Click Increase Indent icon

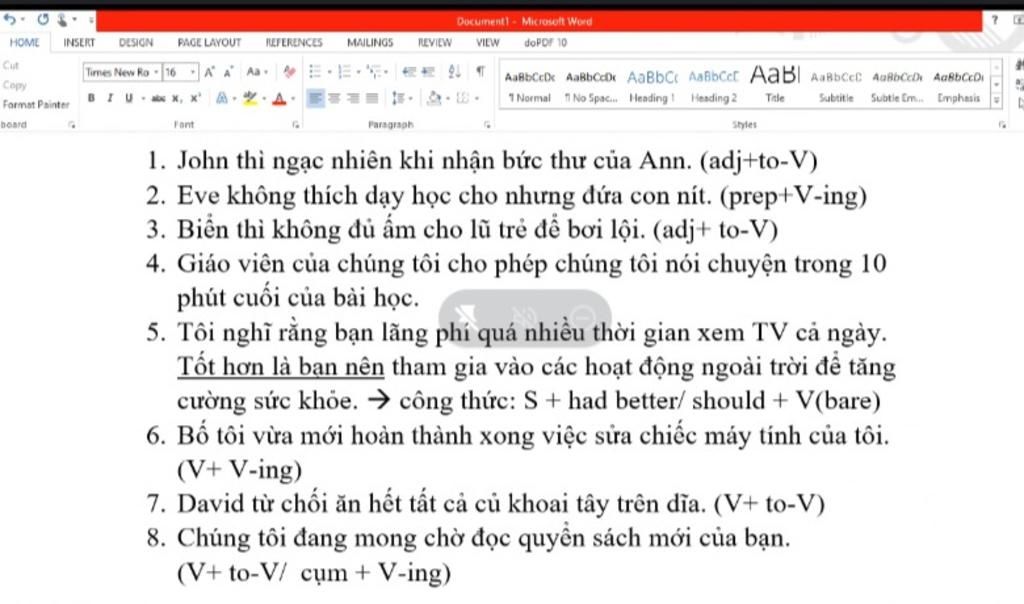tap(428, 72)
